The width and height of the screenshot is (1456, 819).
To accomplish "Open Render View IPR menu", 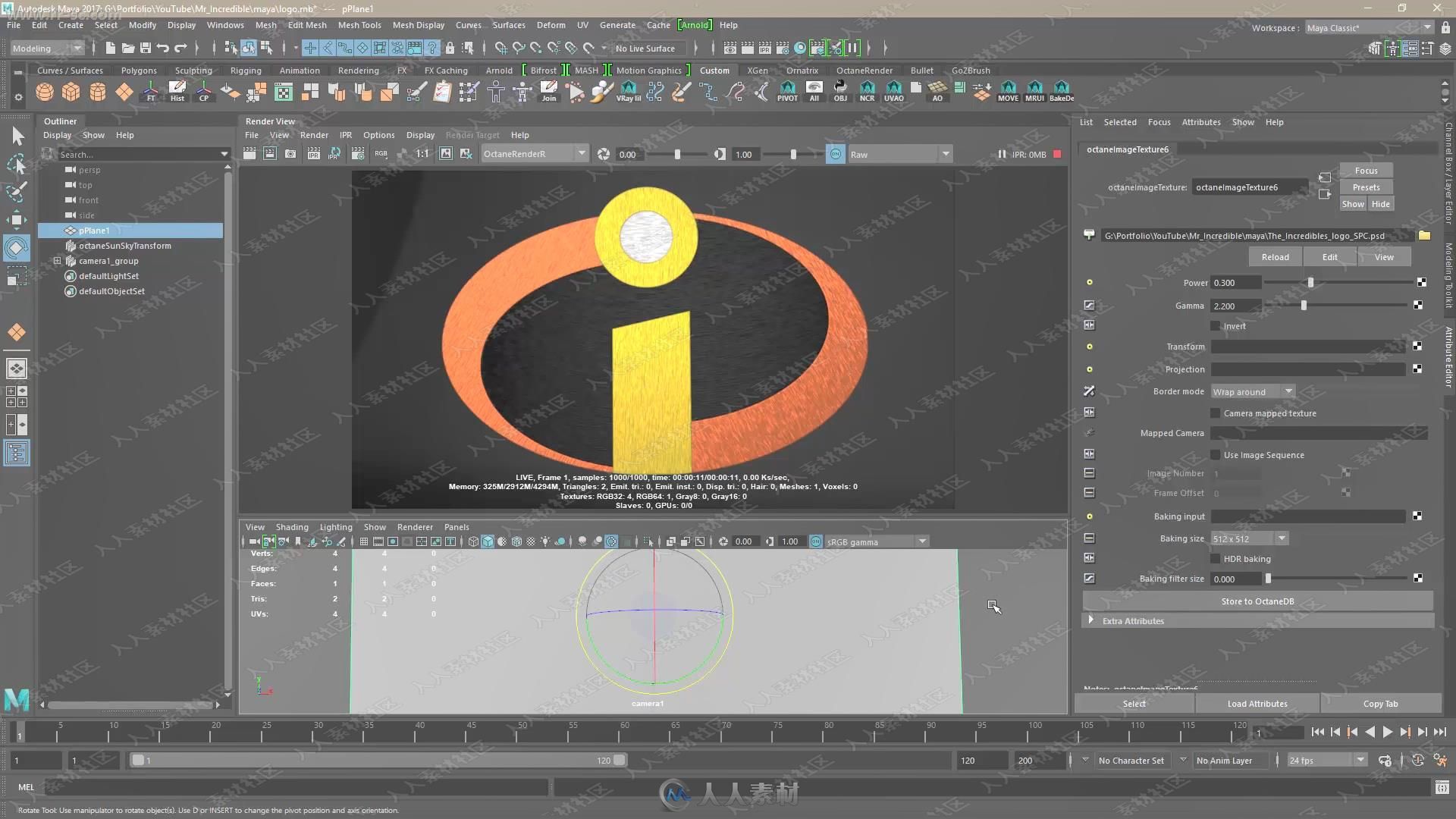I will click(x=345, y=135).
